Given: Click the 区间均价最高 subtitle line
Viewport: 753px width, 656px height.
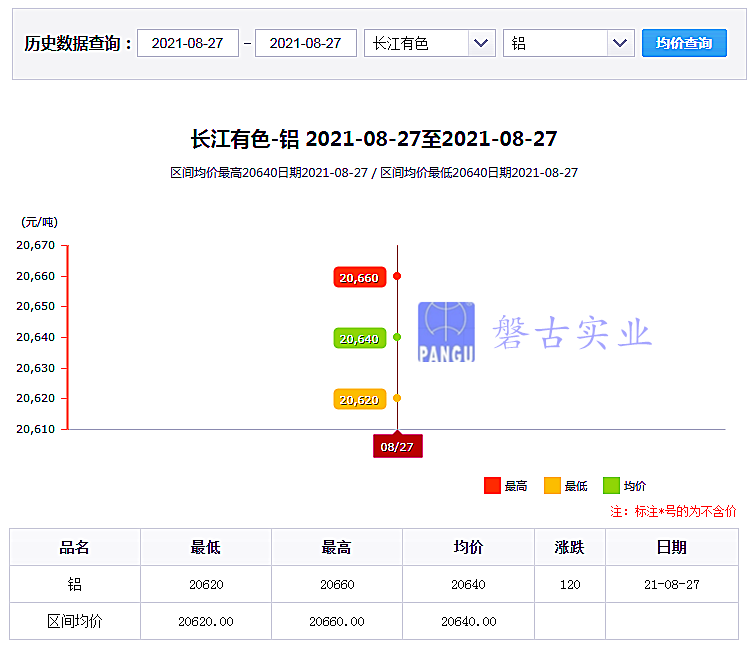Looking at the screenshot, I should [x=374, y=172].
